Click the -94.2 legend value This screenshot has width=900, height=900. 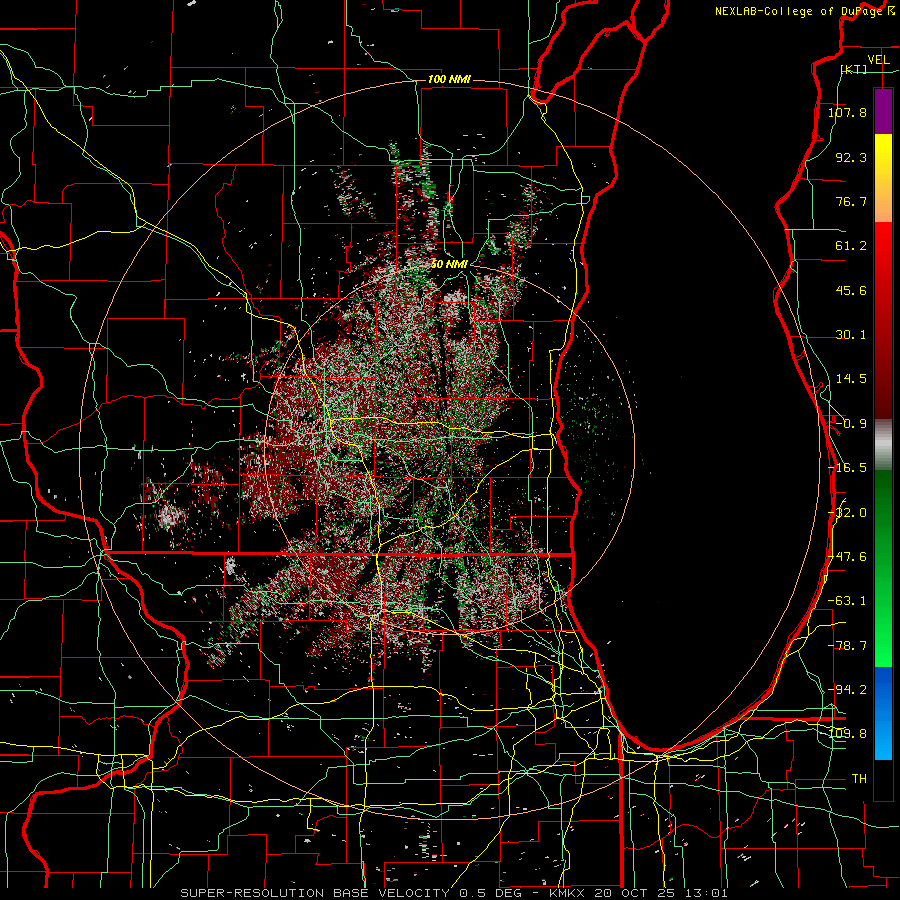(x=847, y=689)
